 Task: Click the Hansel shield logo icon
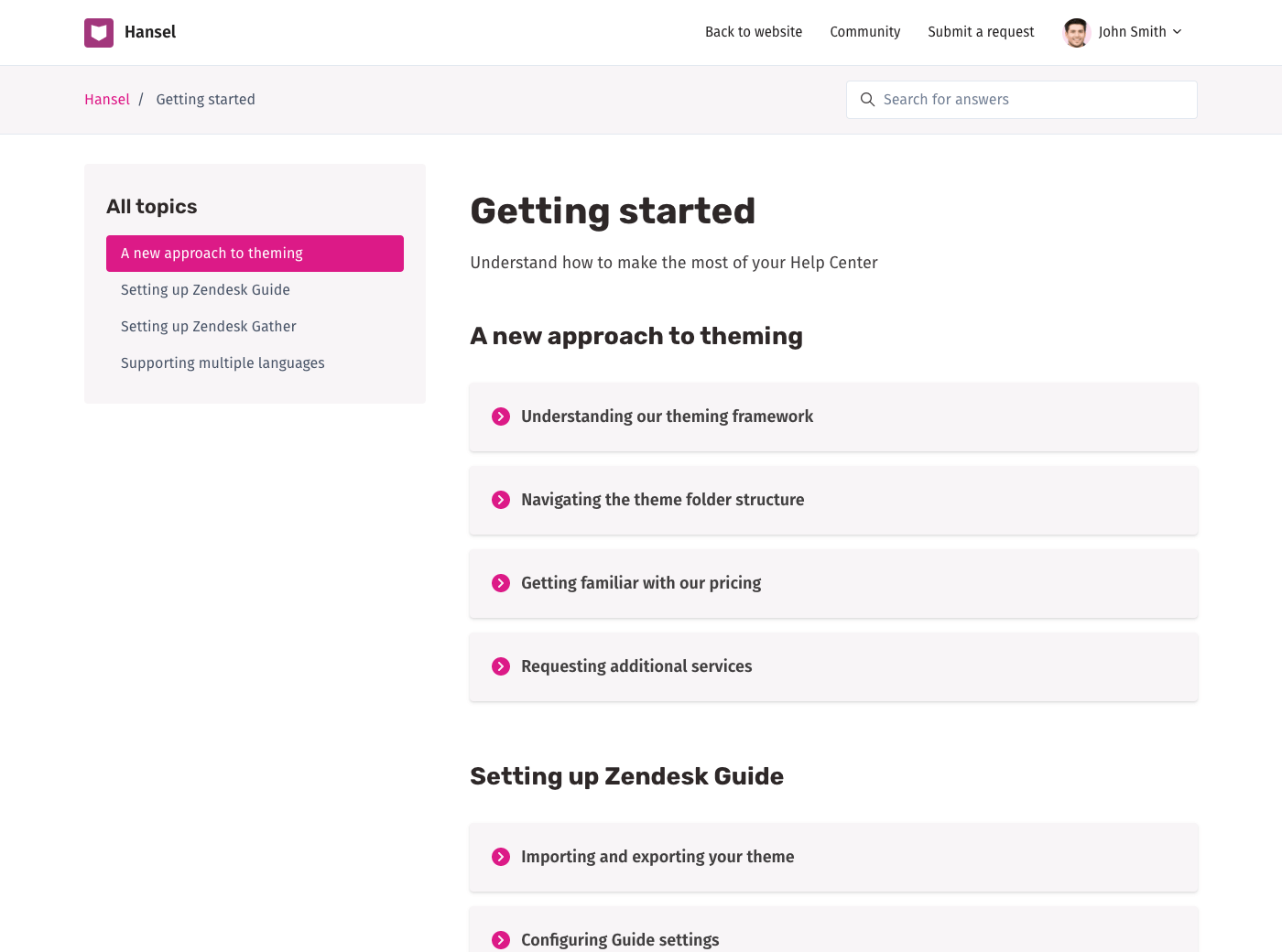[99, 33]
